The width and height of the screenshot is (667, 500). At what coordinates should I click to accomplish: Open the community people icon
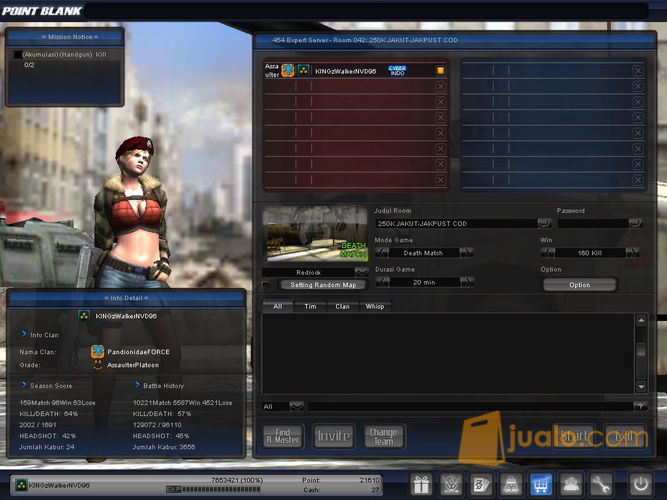570,484
